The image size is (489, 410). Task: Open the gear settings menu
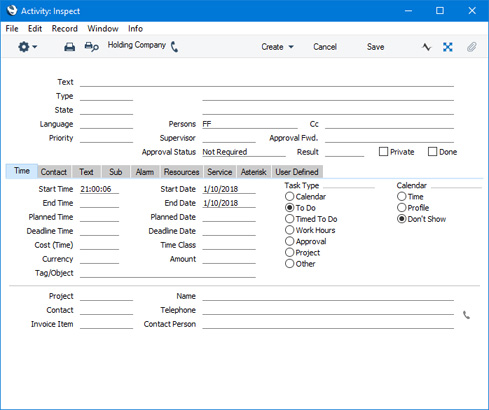tap(24, 47)
